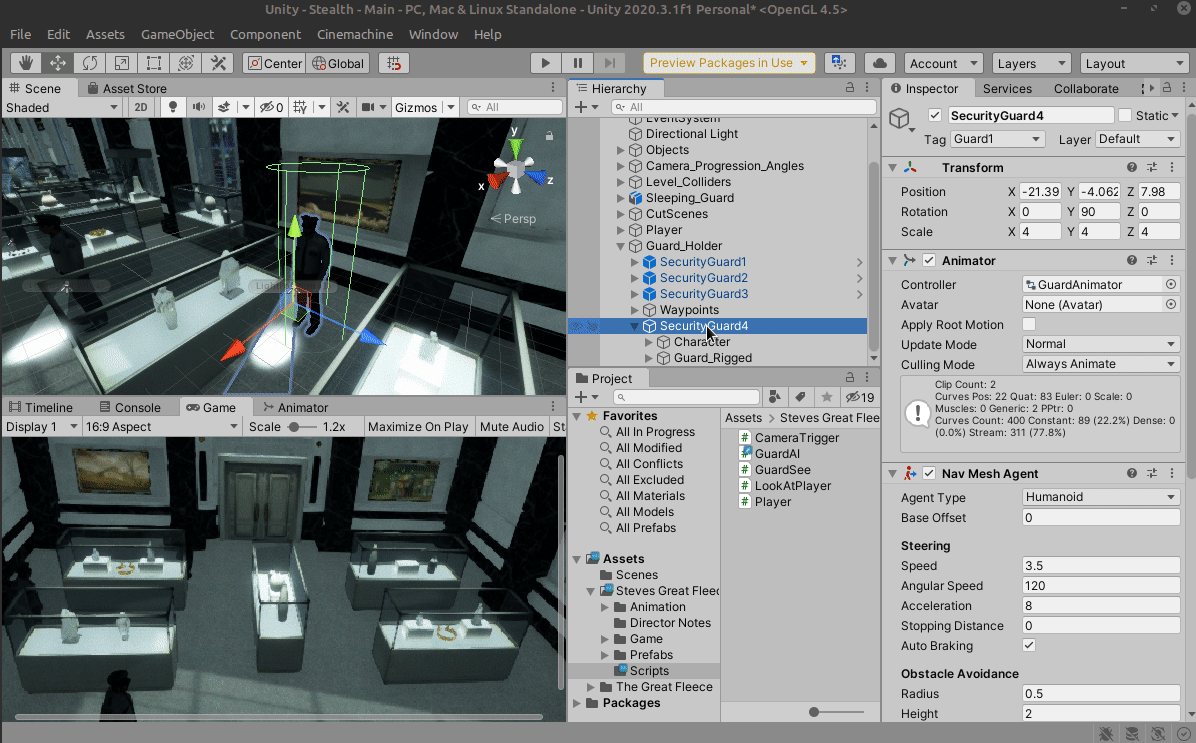Screen dimensions: 1196x743
Task: Open the Component menu
Action: [x=265, y=34]
